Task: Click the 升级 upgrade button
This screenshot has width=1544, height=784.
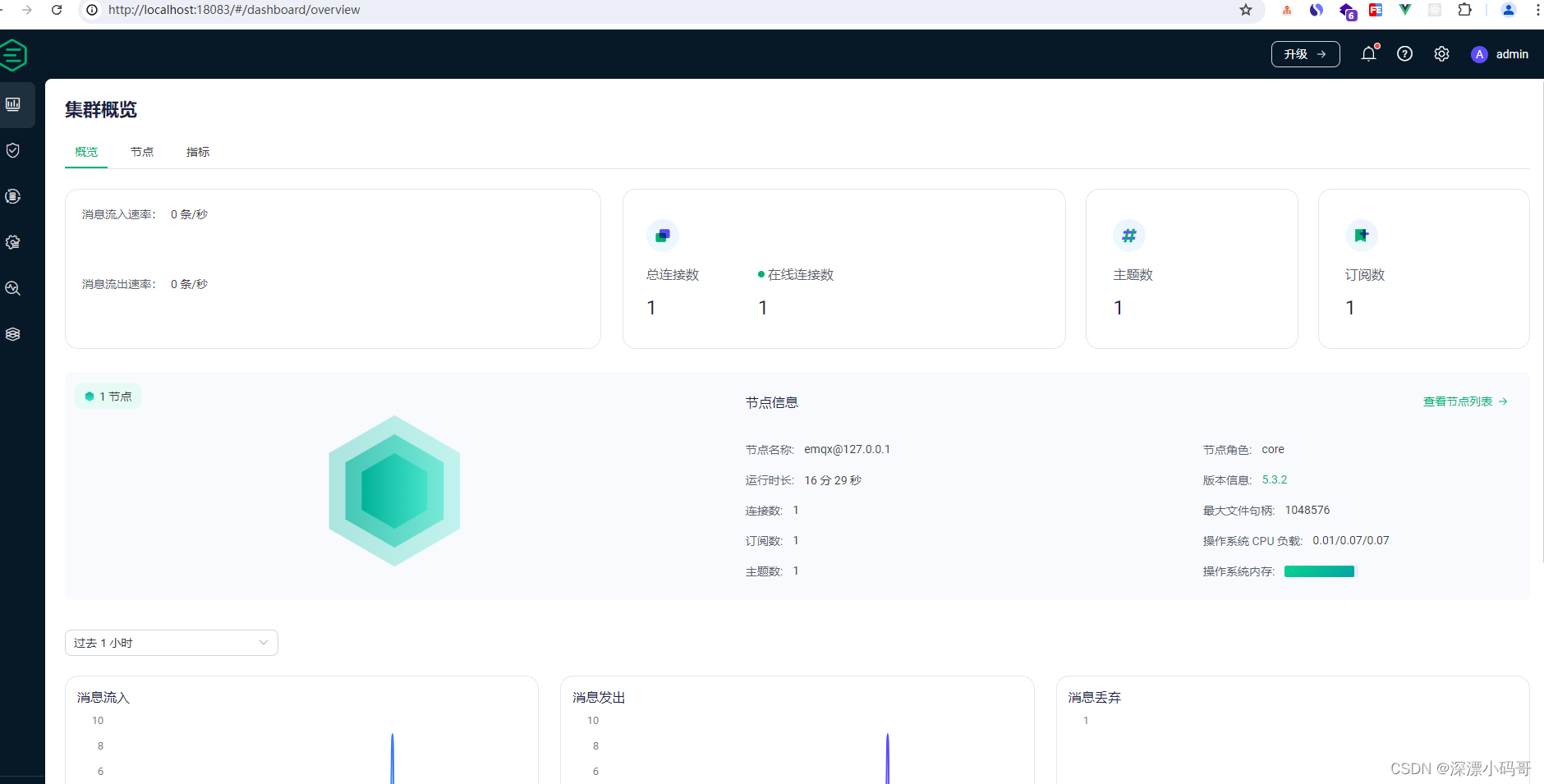Action: (1306, 54)
